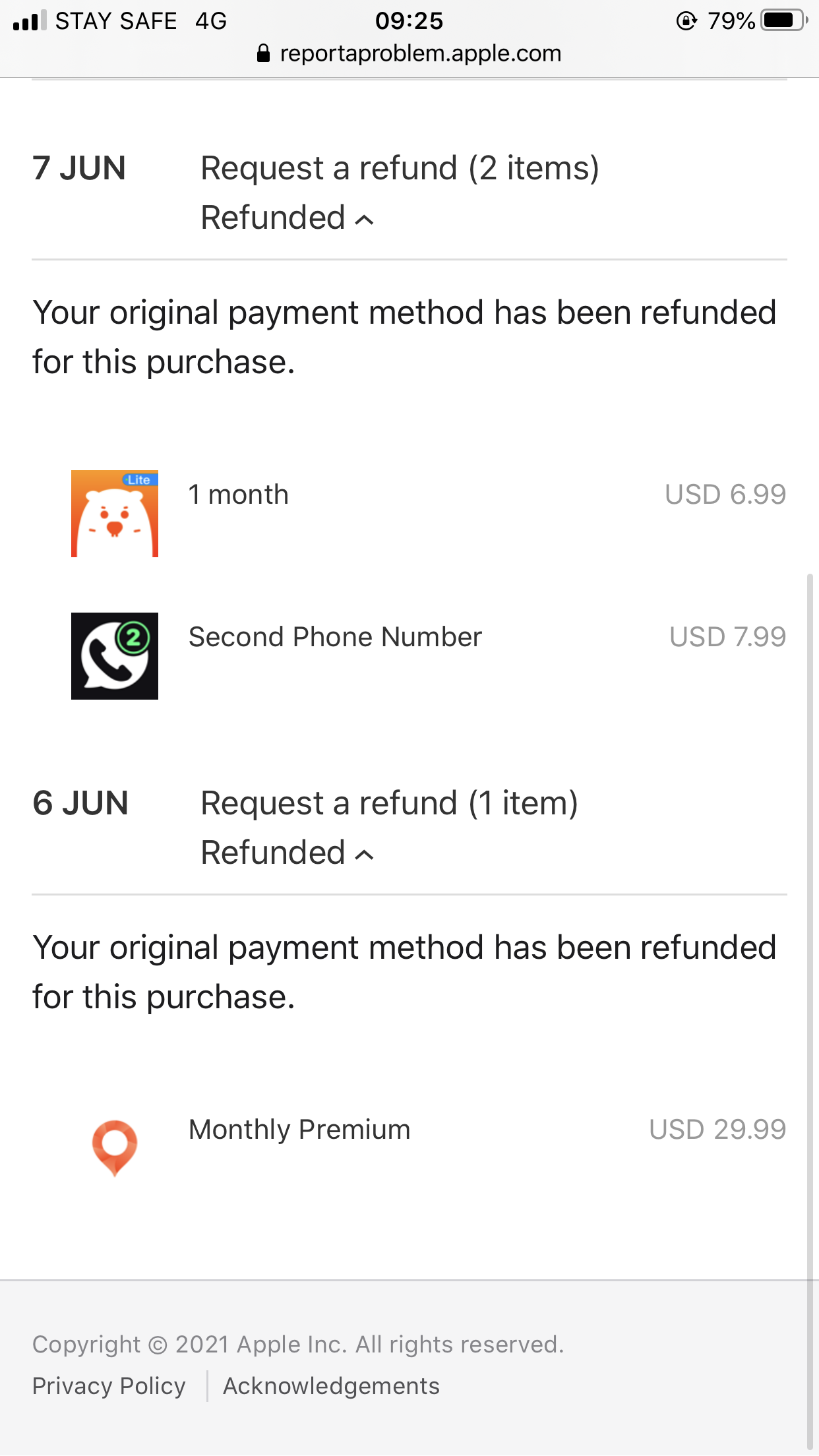Tap the lock icon beside the URL

click(263, 53)
